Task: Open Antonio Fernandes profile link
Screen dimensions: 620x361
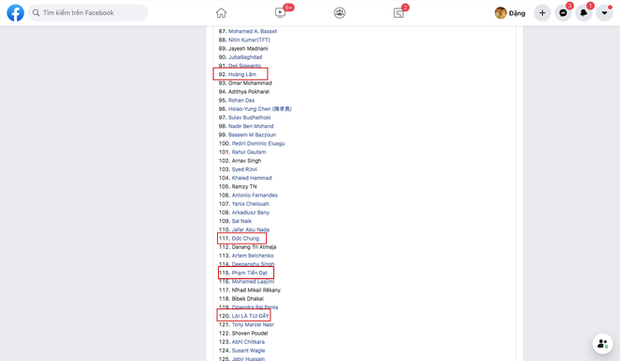Action: tap(255, 195)
